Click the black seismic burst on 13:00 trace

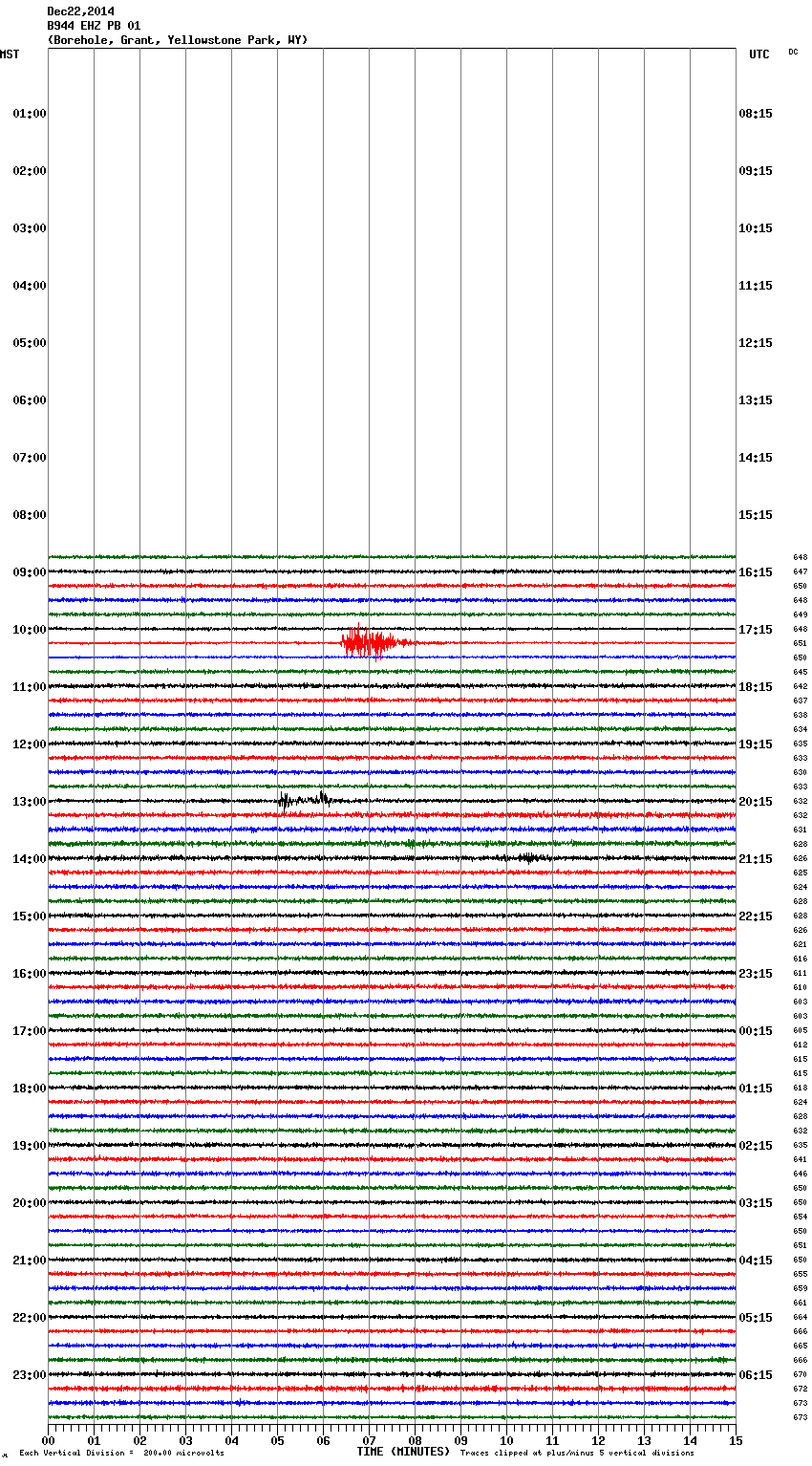tap(304, 800)
